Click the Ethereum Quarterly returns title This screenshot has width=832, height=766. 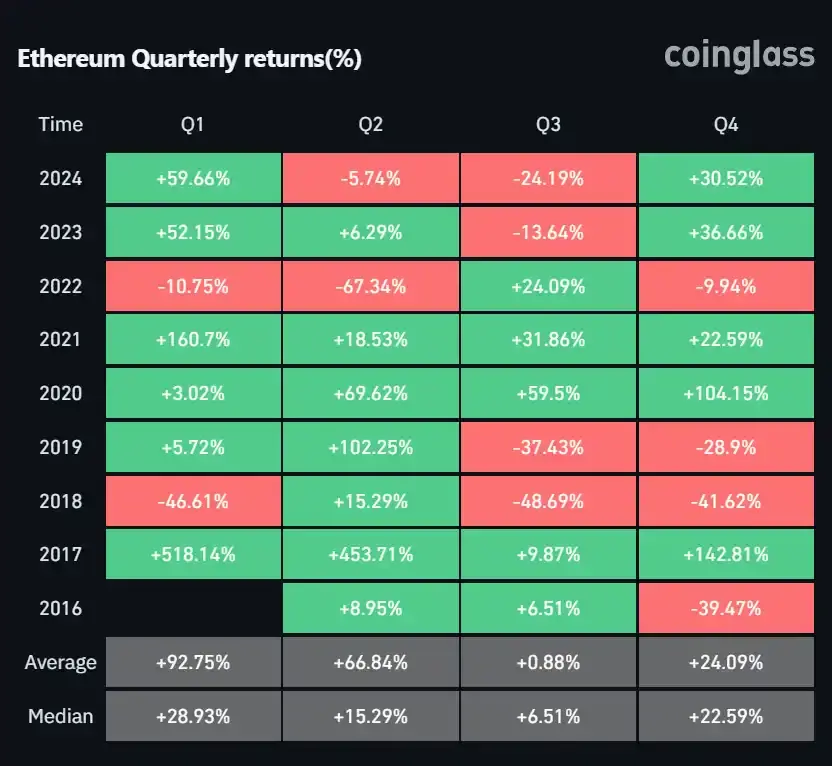click(190, 59)
